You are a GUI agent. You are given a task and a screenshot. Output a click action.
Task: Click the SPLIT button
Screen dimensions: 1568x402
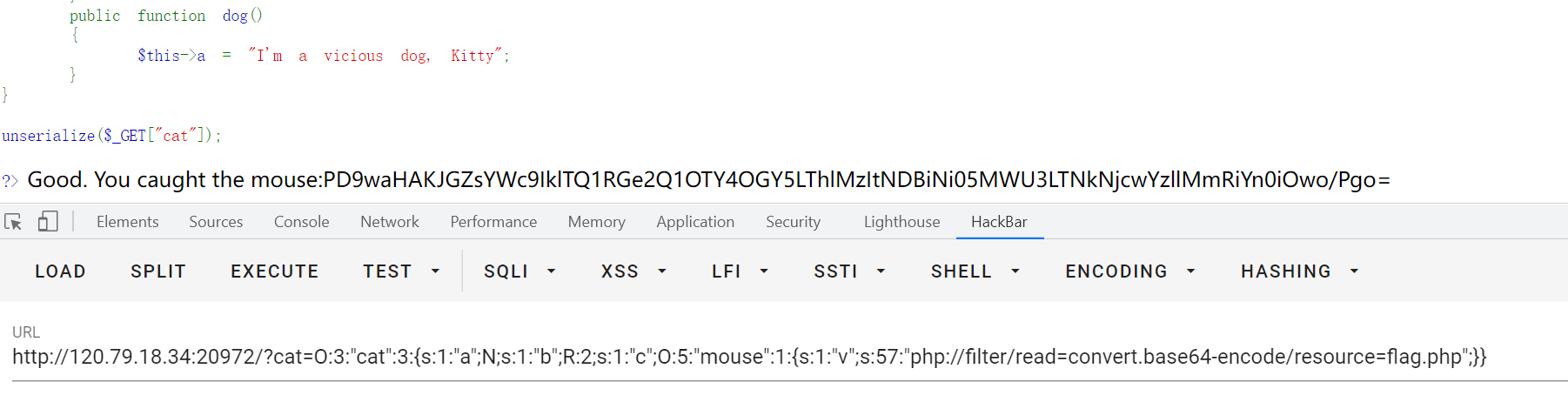158,271
